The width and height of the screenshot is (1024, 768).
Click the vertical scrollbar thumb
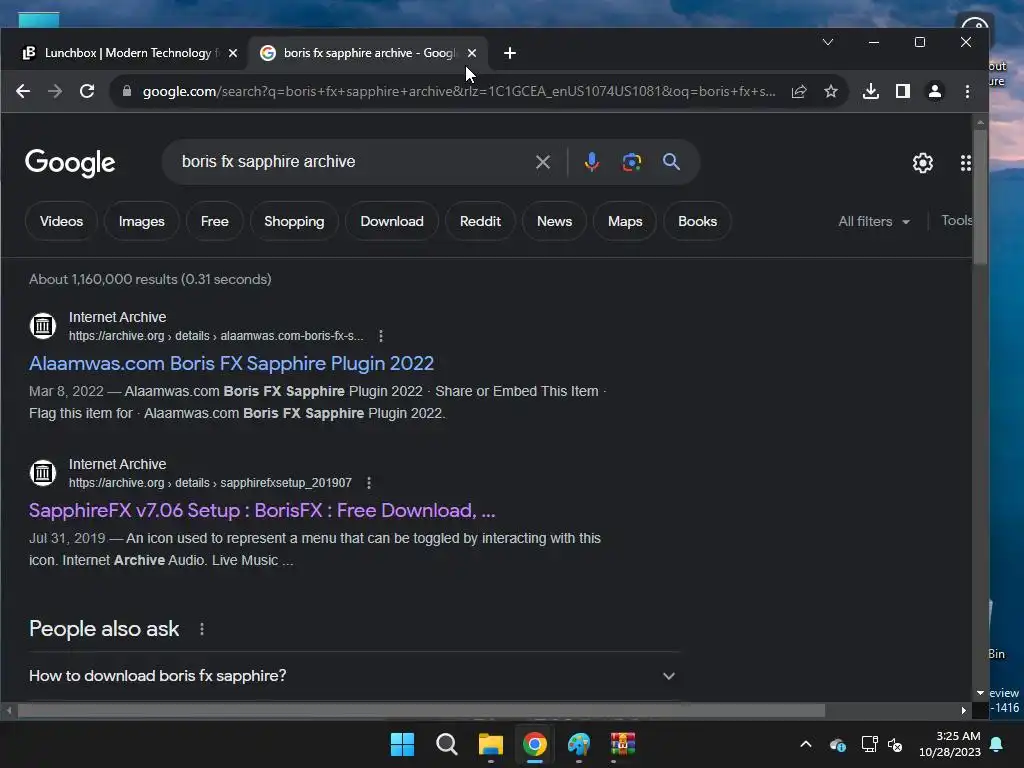click(980, 198)
